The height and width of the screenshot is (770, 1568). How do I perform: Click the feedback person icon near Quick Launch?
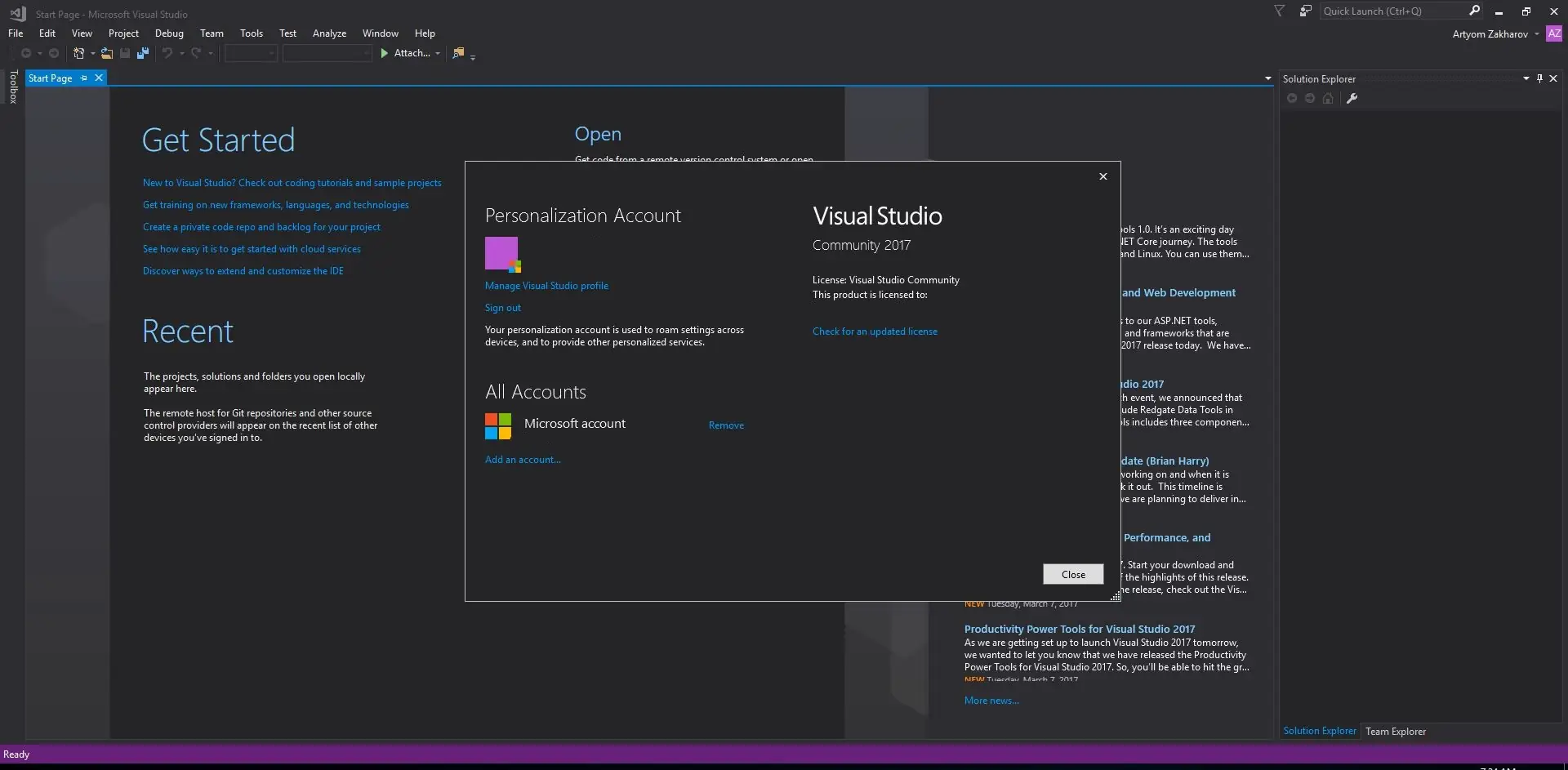point(1306,11)
